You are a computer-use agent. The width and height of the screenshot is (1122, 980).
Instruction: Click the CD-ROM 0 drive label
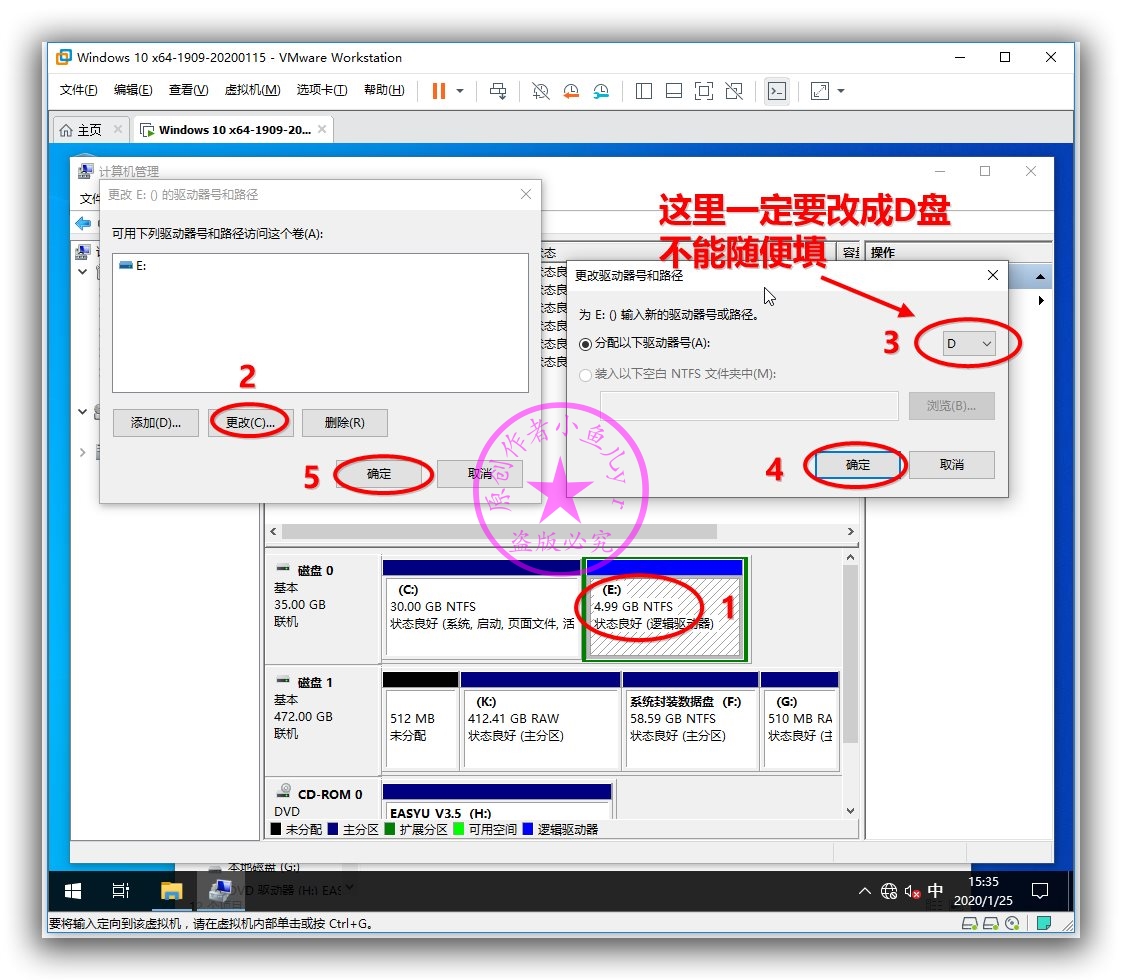click(x=330, y=795)
